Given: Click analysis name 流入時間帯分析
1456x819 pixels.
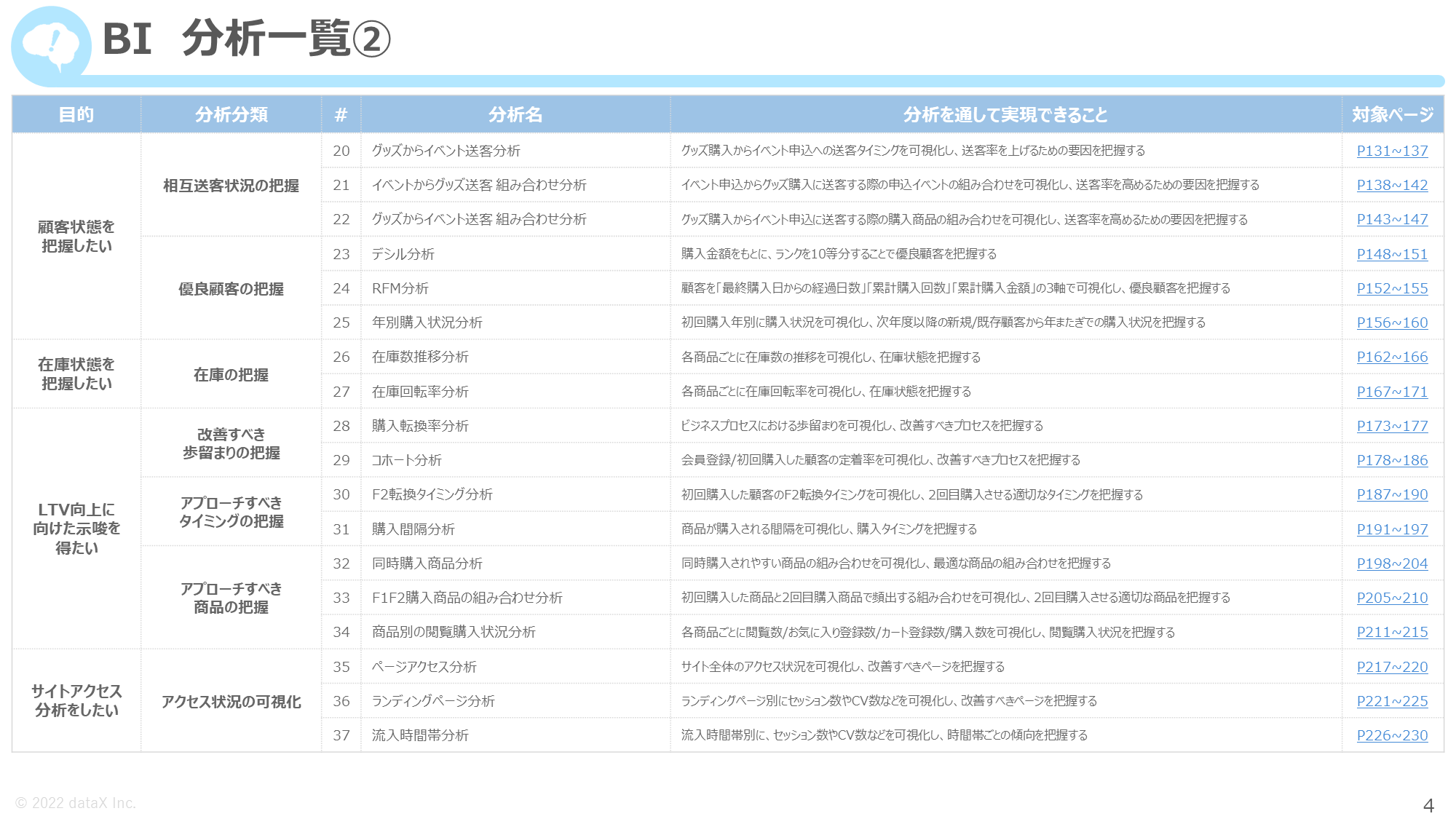Looking at the screenshot, I should [x=420, y=735].
